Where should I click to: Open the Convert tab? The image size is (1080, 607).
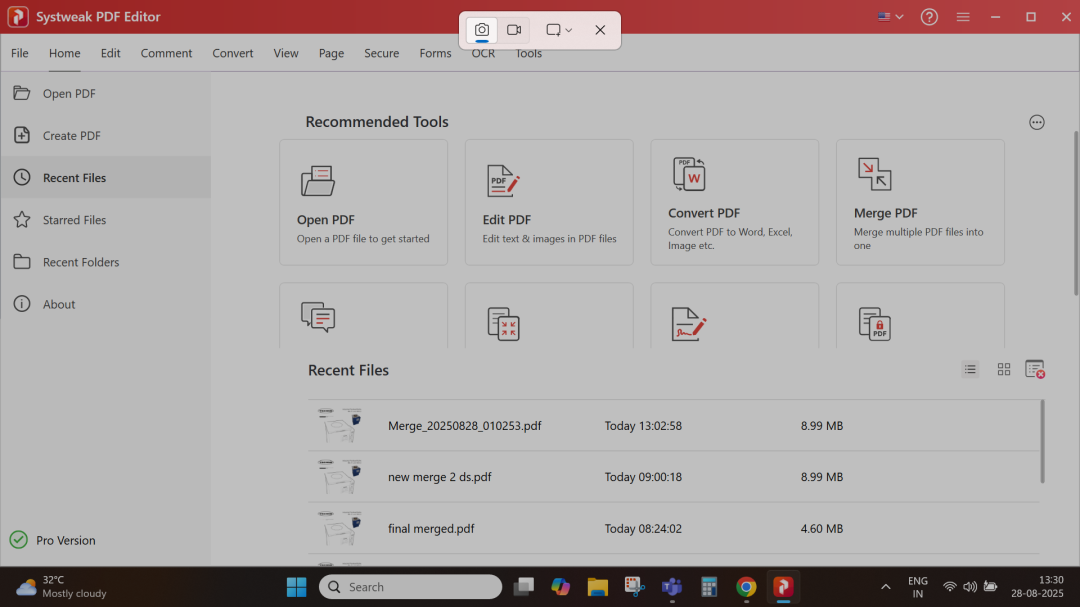point(232,53)
